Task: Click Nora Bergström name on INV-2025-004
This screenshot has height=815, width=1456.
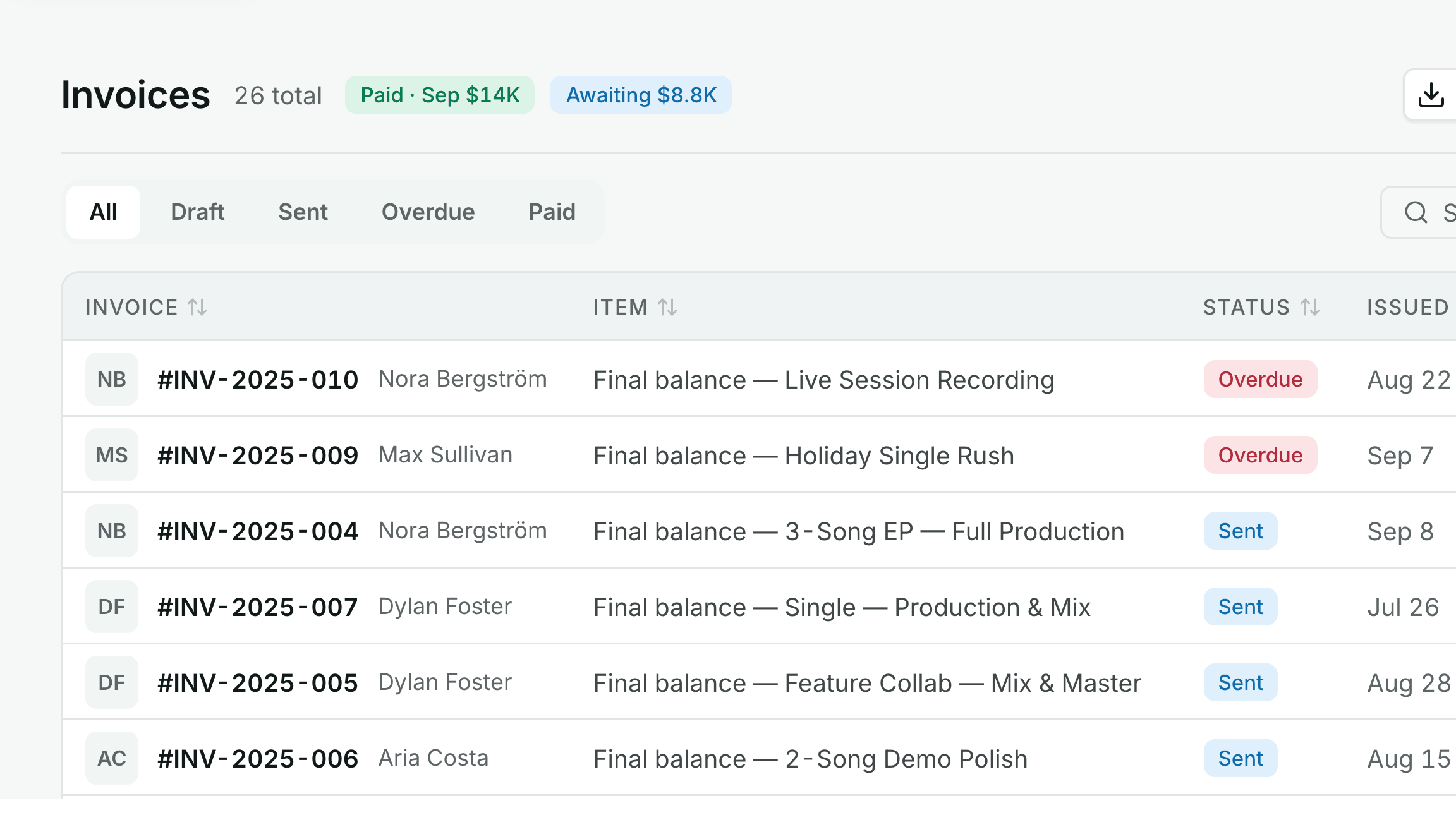Action: click(463, 531)
